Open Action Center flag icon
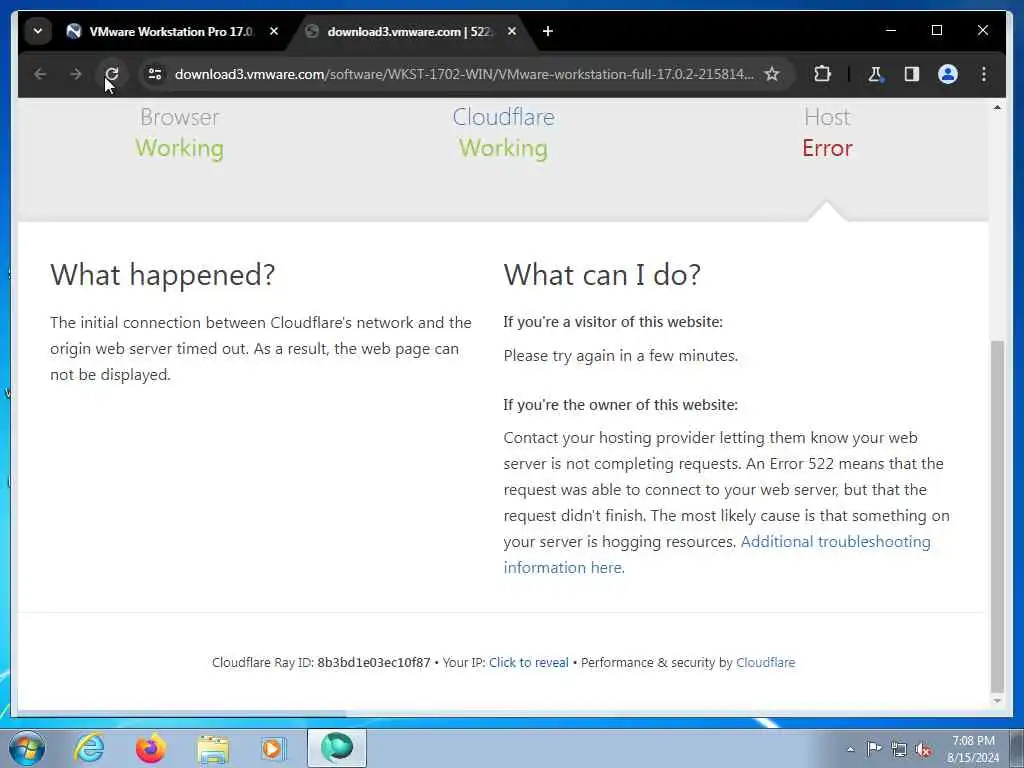 point(874,748)
